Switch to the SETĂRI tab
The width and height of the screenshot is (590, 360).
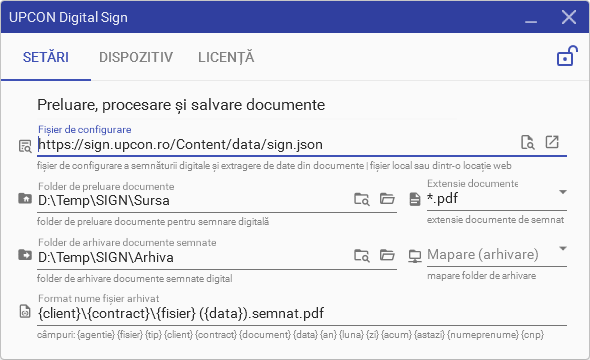pyautogui.click(x=46, y=57)
